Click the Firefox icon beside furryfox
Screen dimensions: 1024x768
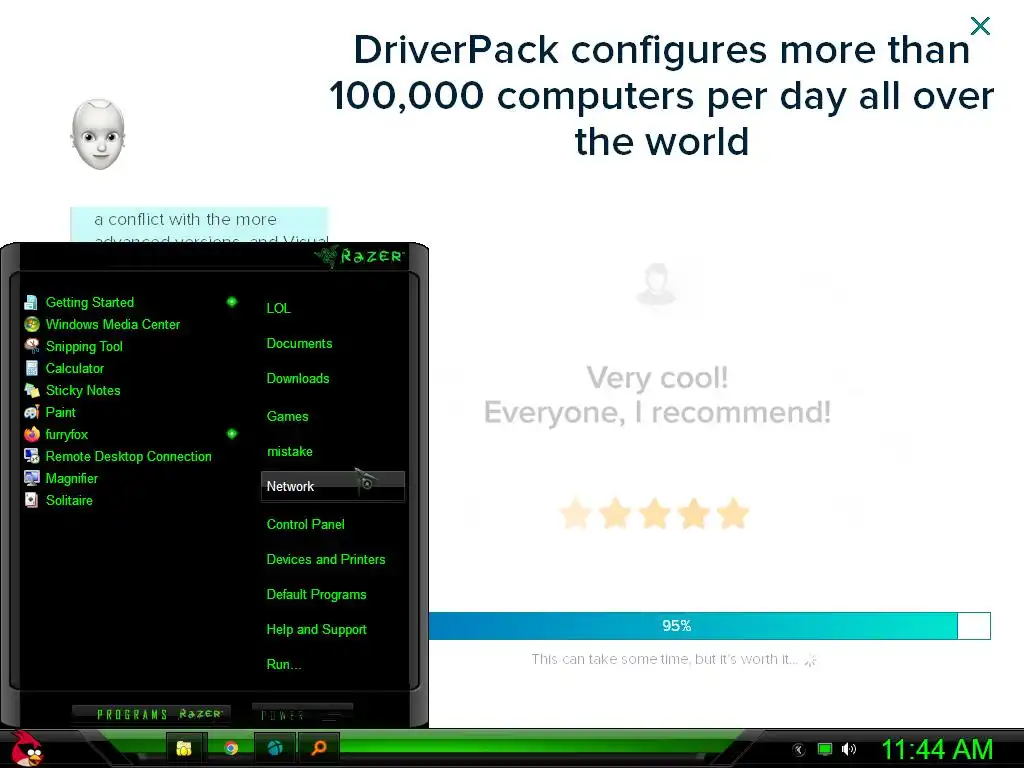[31, 434]
